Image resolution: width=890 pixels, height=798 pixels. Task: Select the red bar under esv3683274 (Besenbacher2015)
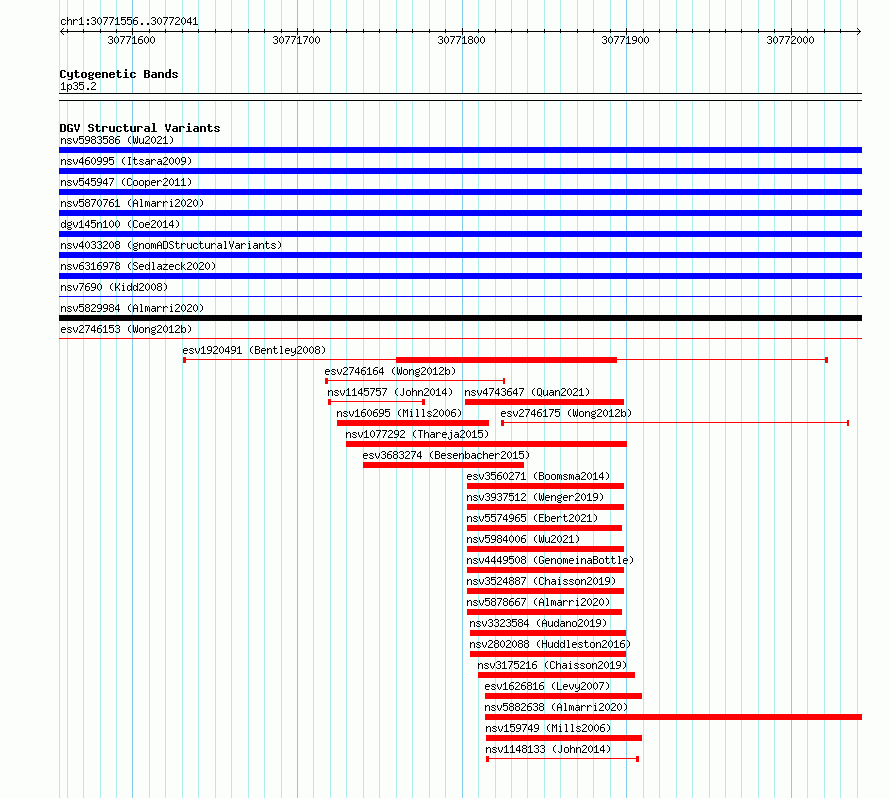(443, 465)
